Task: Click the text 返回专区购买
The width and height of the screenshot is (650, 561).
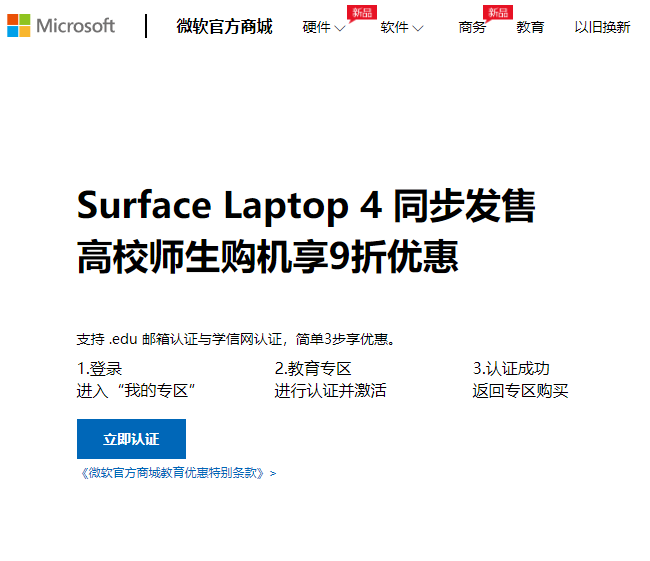Action: coord(520,391)
